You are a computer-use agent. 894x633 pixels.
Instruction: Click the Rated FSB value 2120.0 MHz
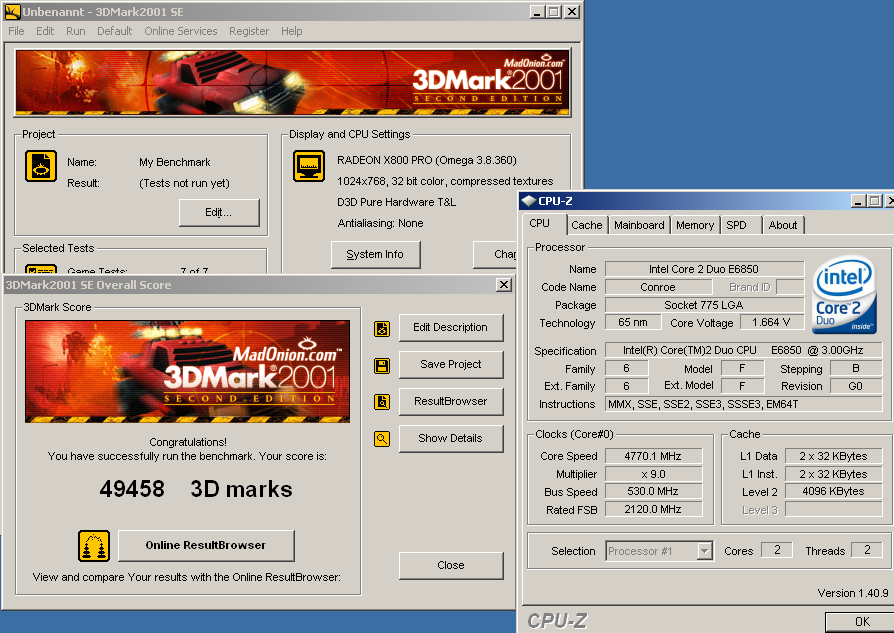(x=653, y=509)
